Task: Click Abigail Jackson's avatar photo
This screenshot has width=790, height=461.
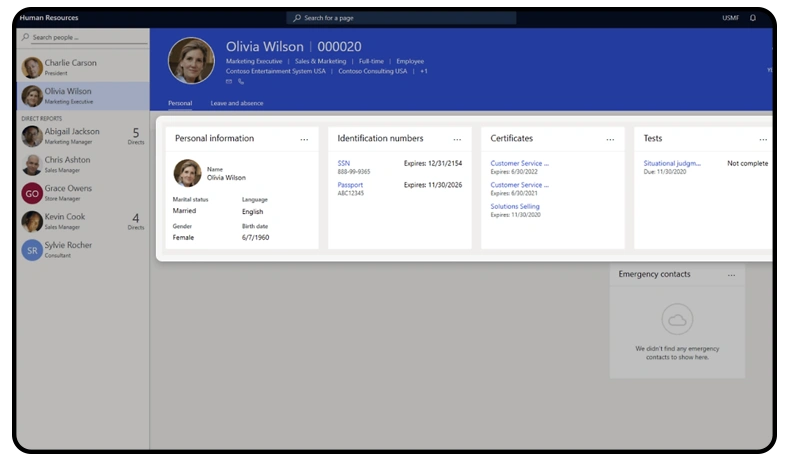Action: pos(32,136)
